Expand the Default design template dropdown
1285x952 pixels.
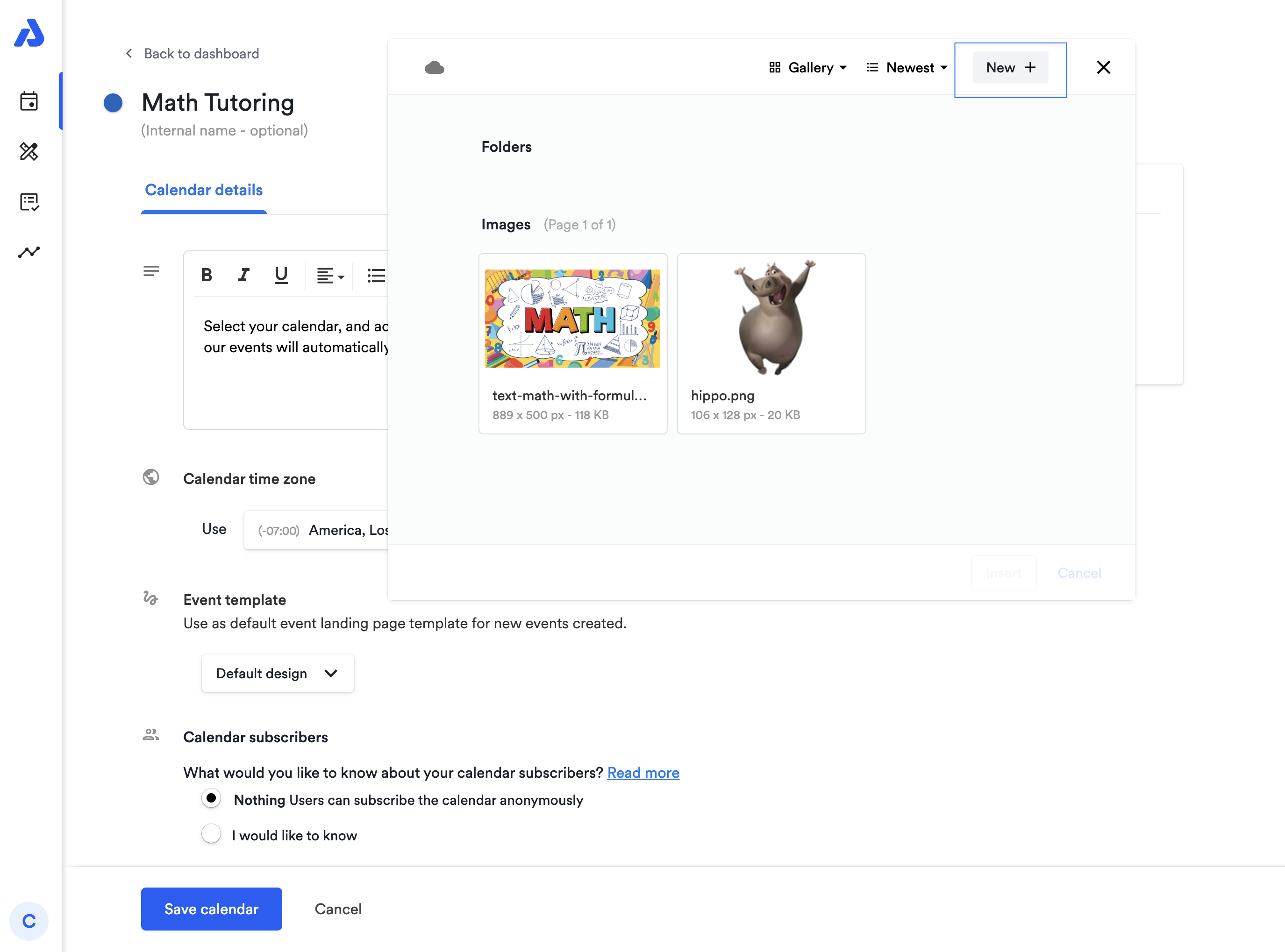(x=277, y=673)
